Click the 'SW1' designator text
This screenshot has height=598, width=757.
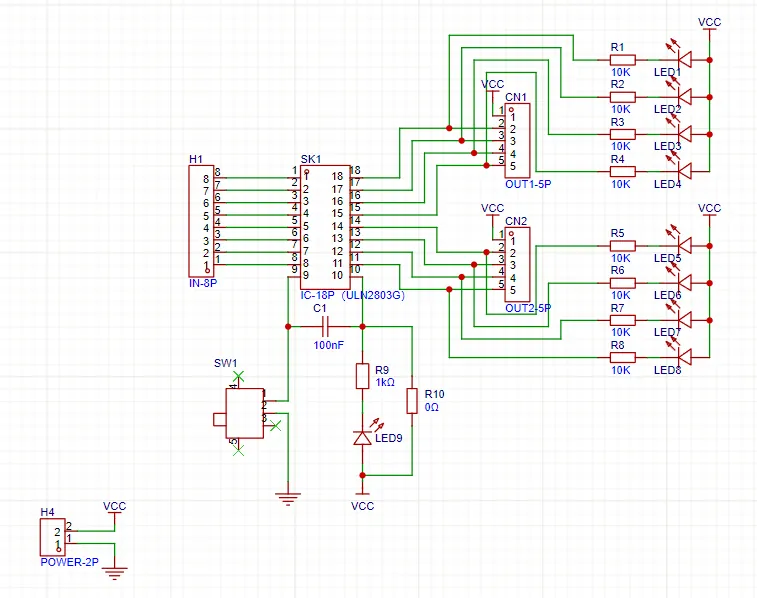[x=226, y=363]
